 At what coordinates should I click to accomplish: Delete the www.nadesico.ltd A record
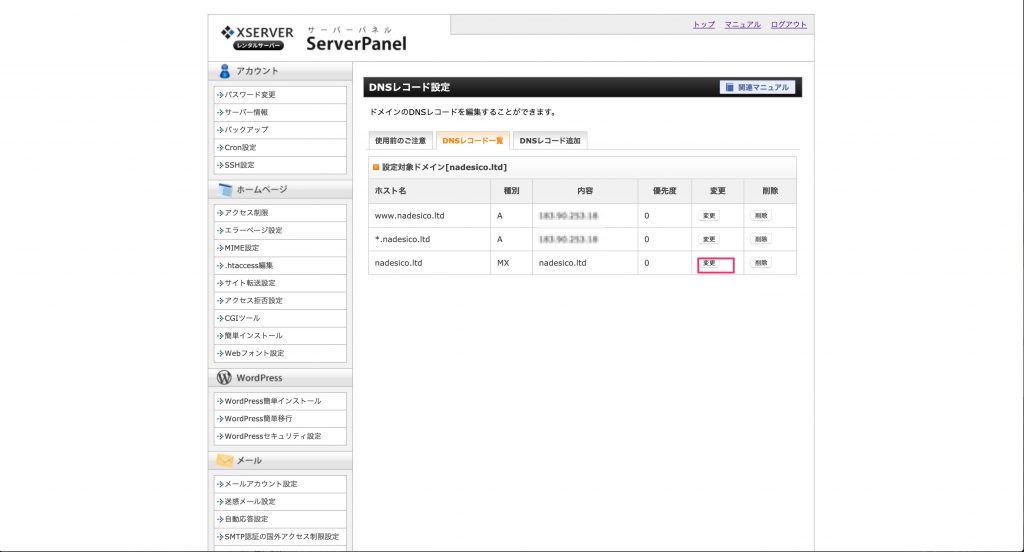[x=761, y=215]
